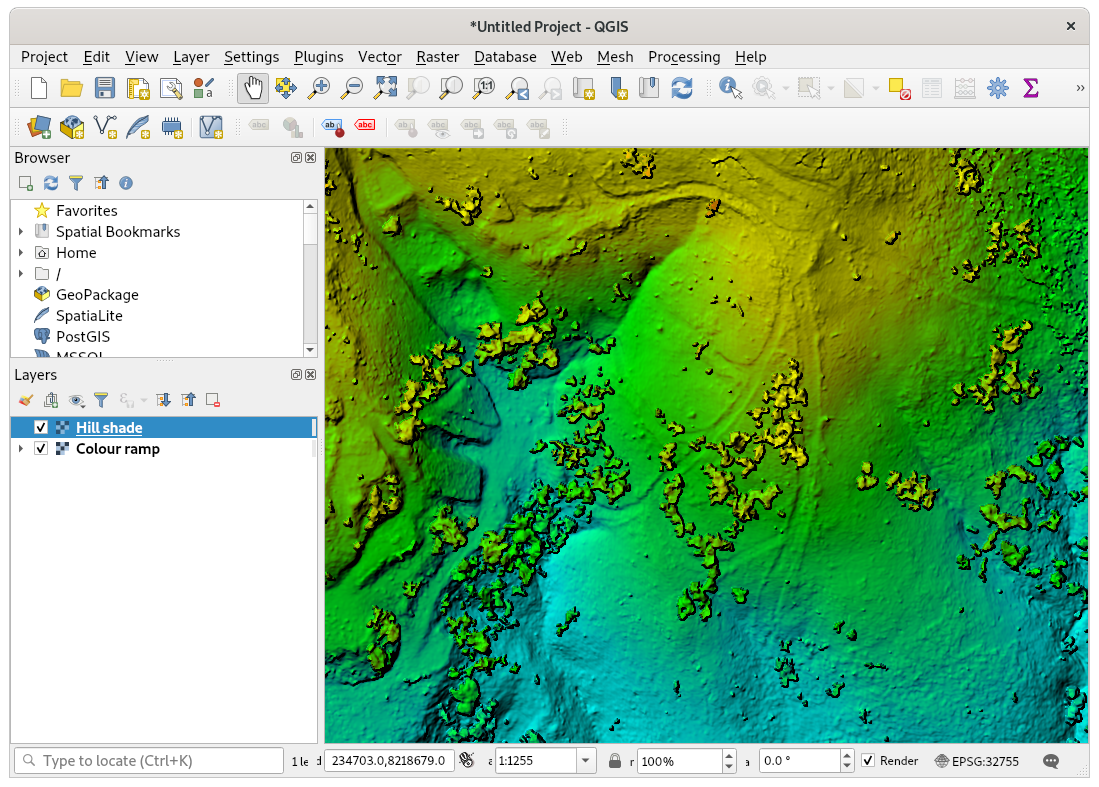Float the Layers panel
The width and height of the screenshot is (1099, 787).
[x=296, y=374]
